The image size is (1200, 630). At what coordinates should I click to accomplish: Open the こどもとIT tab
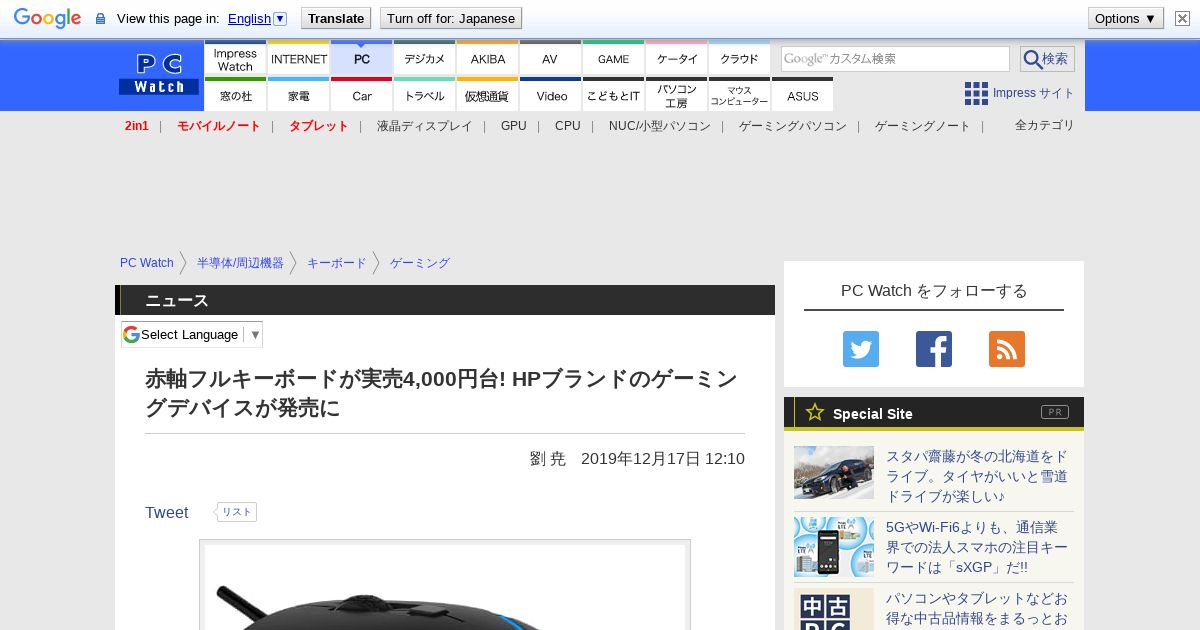coord(614,95)
